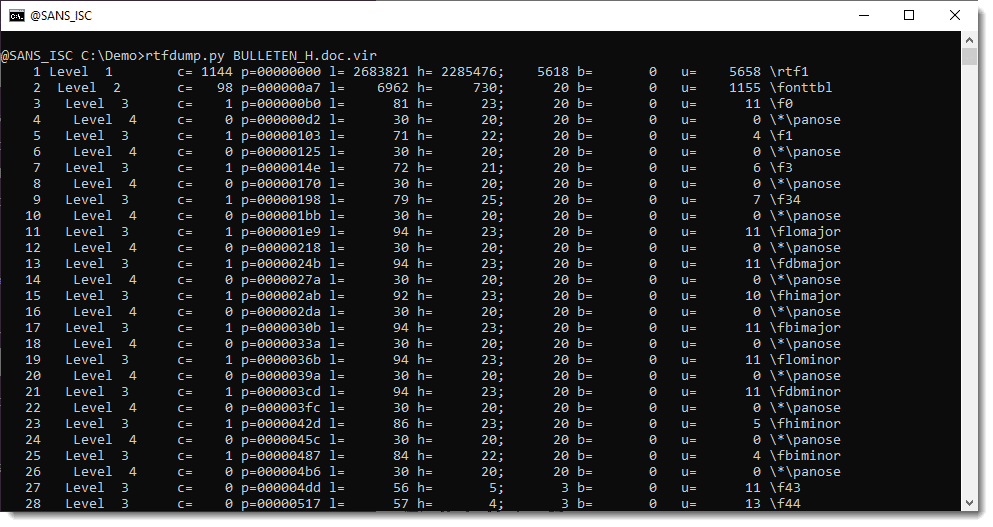The width and height of the screenshot is (993, 527).
Task: Click position value p=00000170
Action: 281,184
